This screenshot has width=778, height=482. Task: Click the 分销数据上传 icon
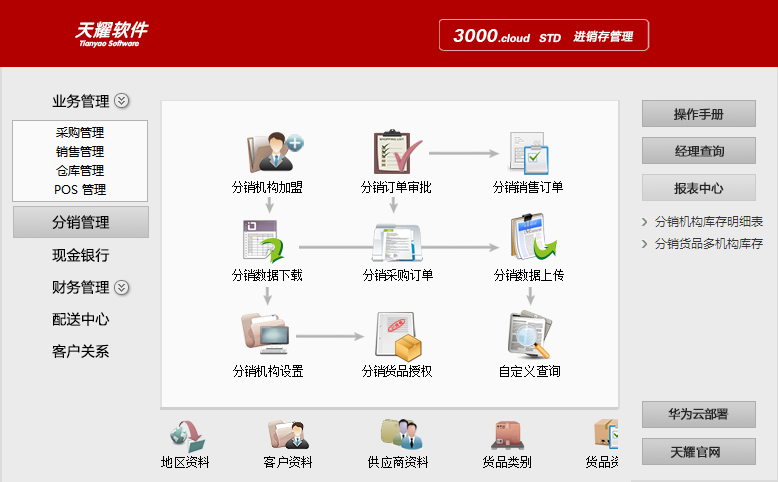click(528, 240)
